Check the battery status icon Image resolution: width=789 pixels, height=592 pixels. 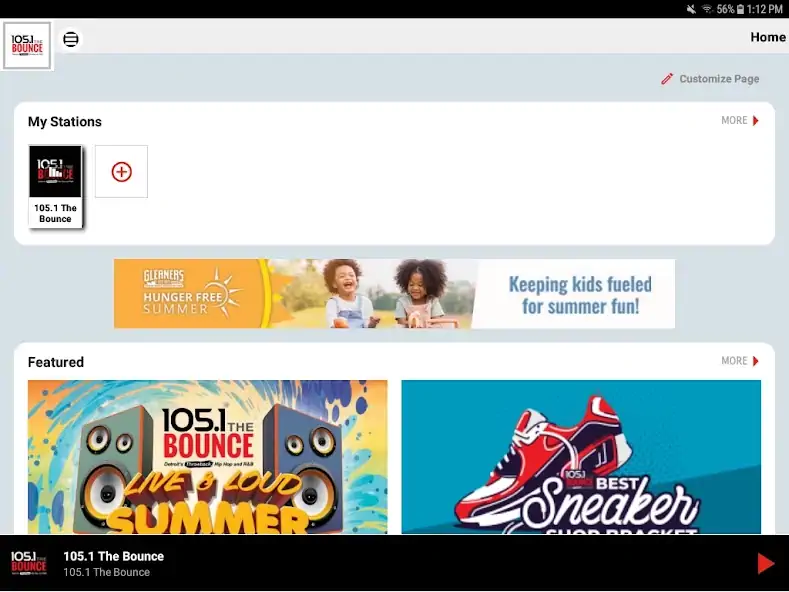pos(740,9)
